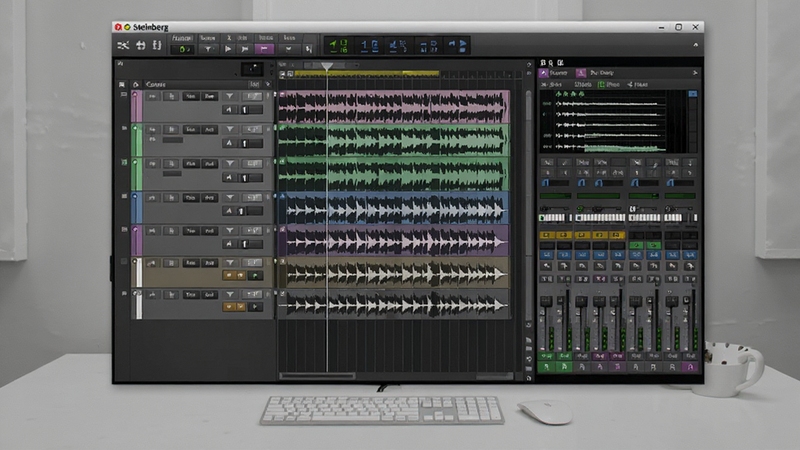This screenshot has height=450, width=800.
Task: Open the funnel dropdown on the upper green track
Action: 230,129
